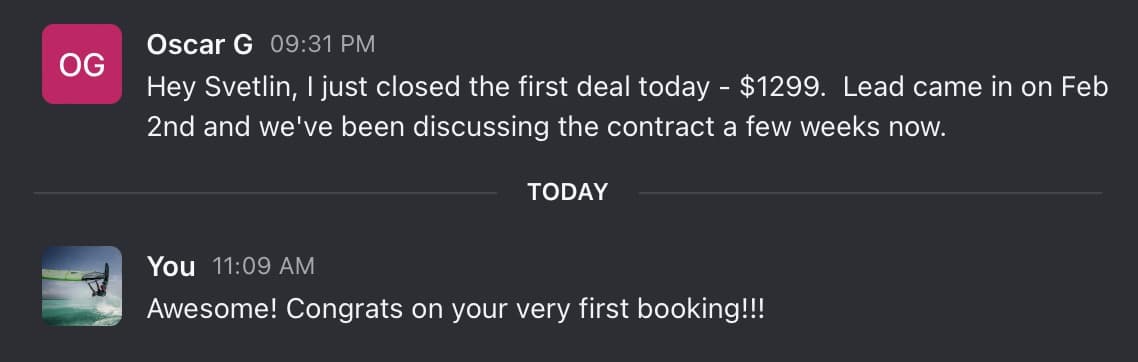1138x362 pixels.
Task: Open Oscar G's pink OG avatar
Action: tap(81, 64)
